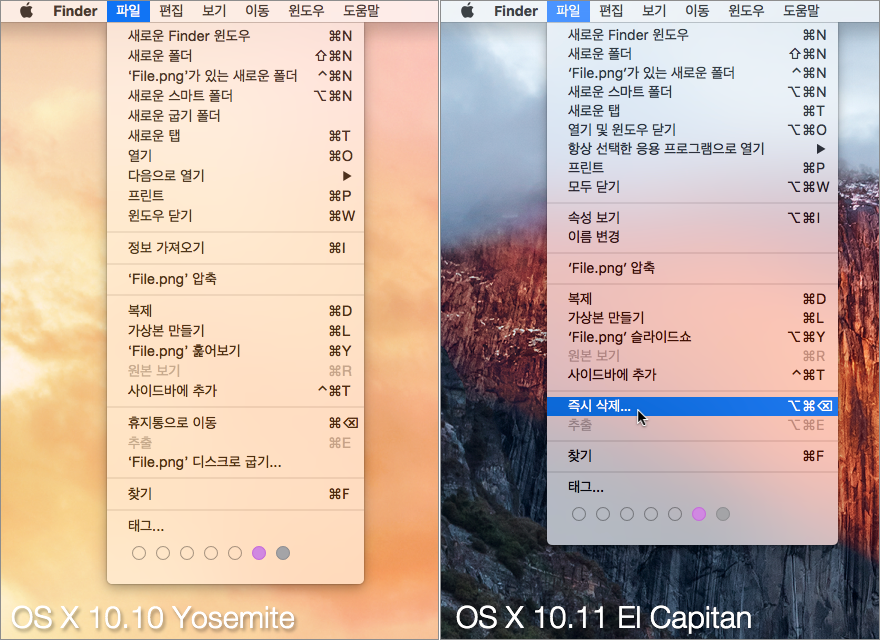Choose 사이드바에 추가 in El Capitan menu

693,374
